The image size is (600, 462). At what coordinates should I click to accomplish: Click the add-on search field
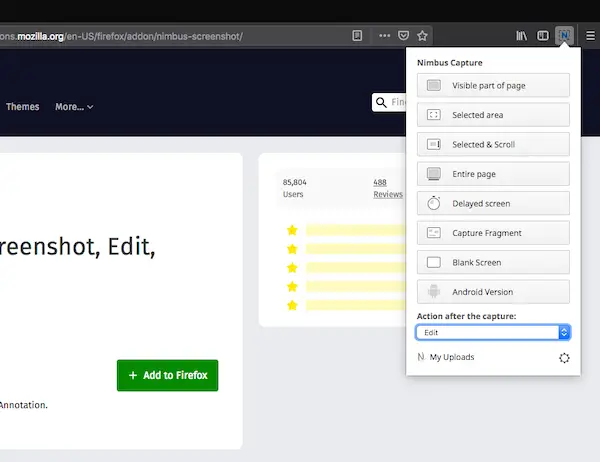pos(389,102)
